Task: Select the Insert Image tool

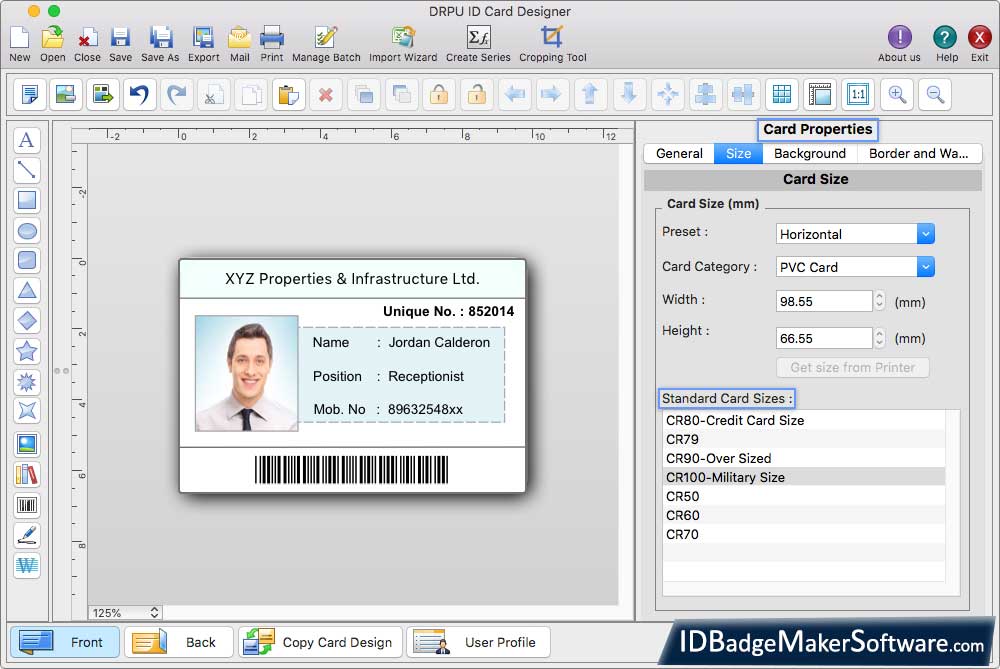Action: click(x=27, y=444)
